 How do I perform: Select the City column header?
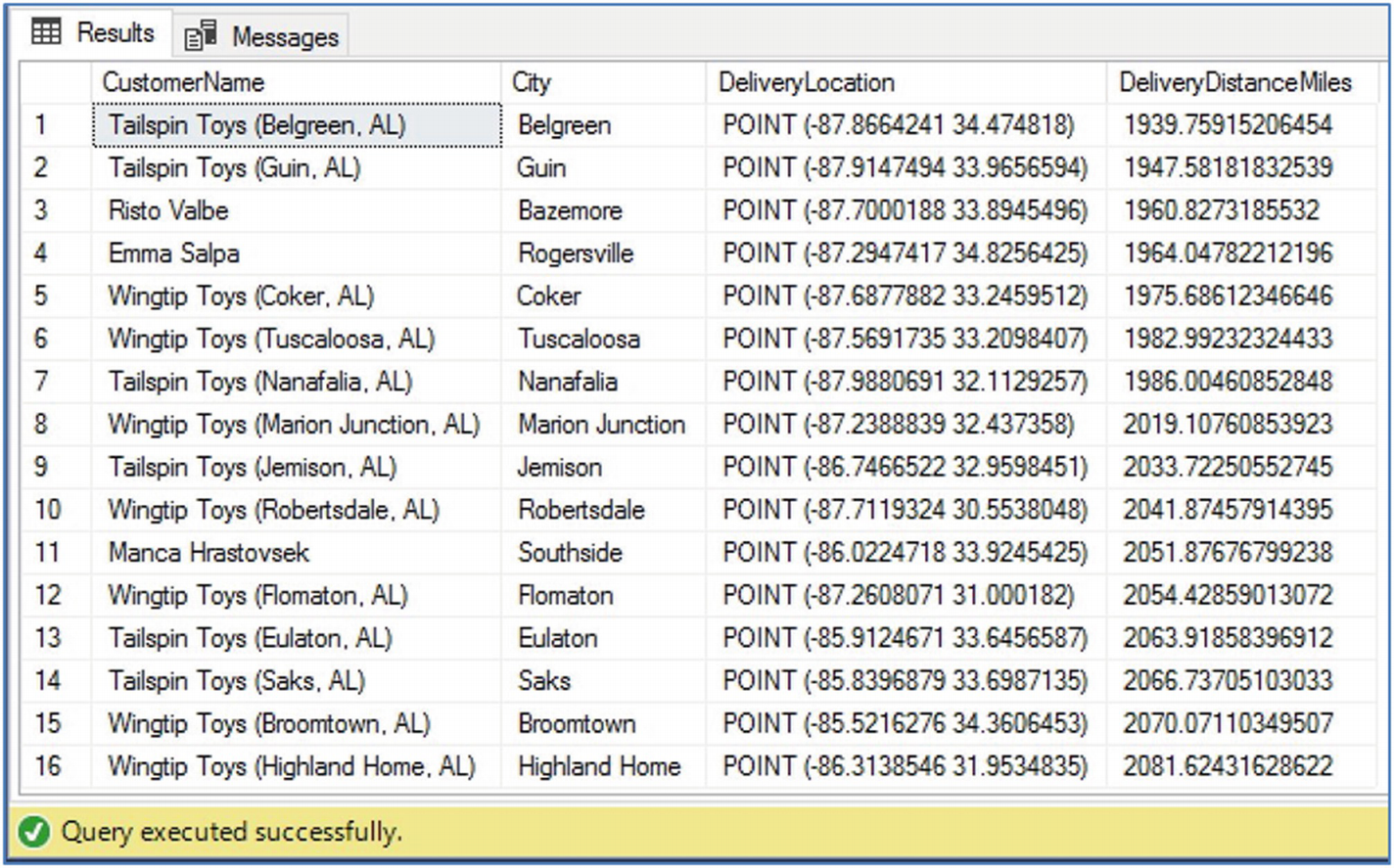point(603,82)
